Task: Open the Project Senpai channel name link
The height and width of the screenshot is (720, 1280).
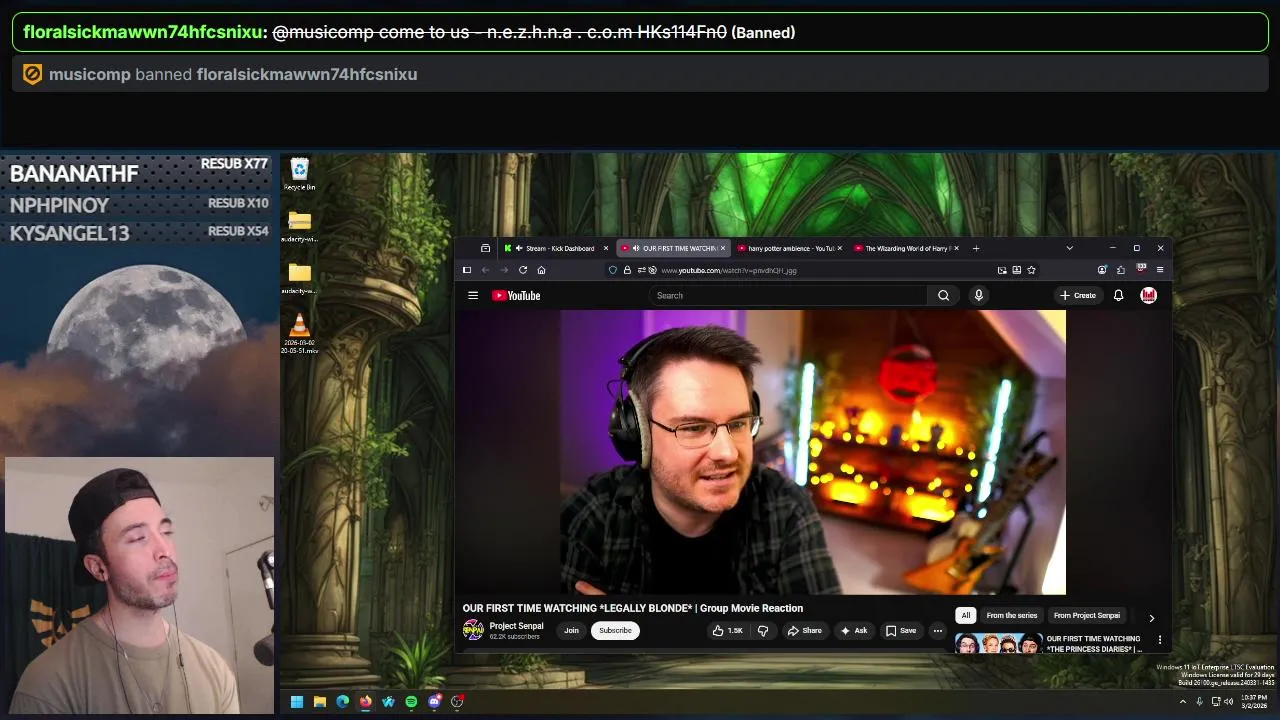Action: (516, 626)
